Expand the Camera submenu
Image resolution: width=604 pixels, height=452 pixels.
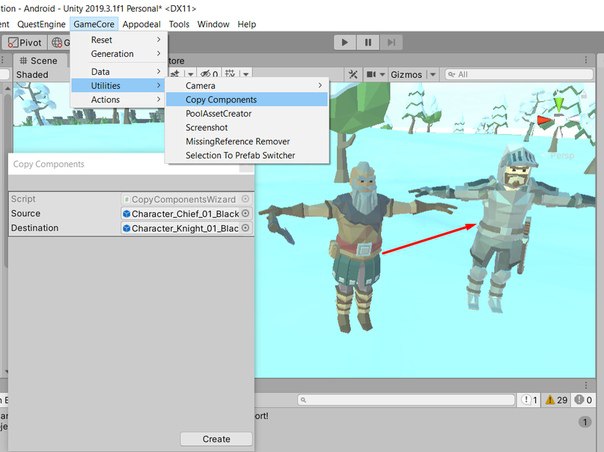pyautogui.click(x=247, y=86)
